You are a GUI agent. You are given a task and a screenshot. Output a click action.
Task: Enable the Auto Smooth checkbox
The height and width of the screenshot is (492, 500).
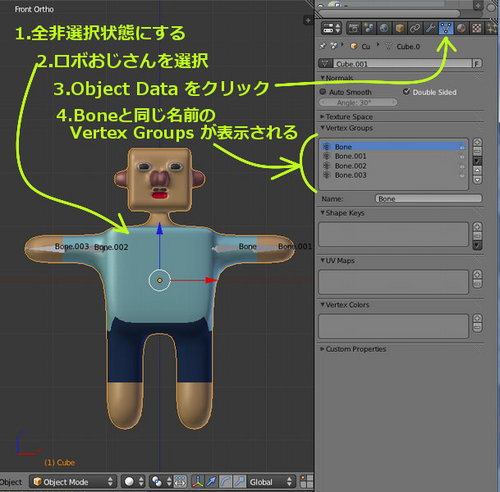click(x=323, y=91)
